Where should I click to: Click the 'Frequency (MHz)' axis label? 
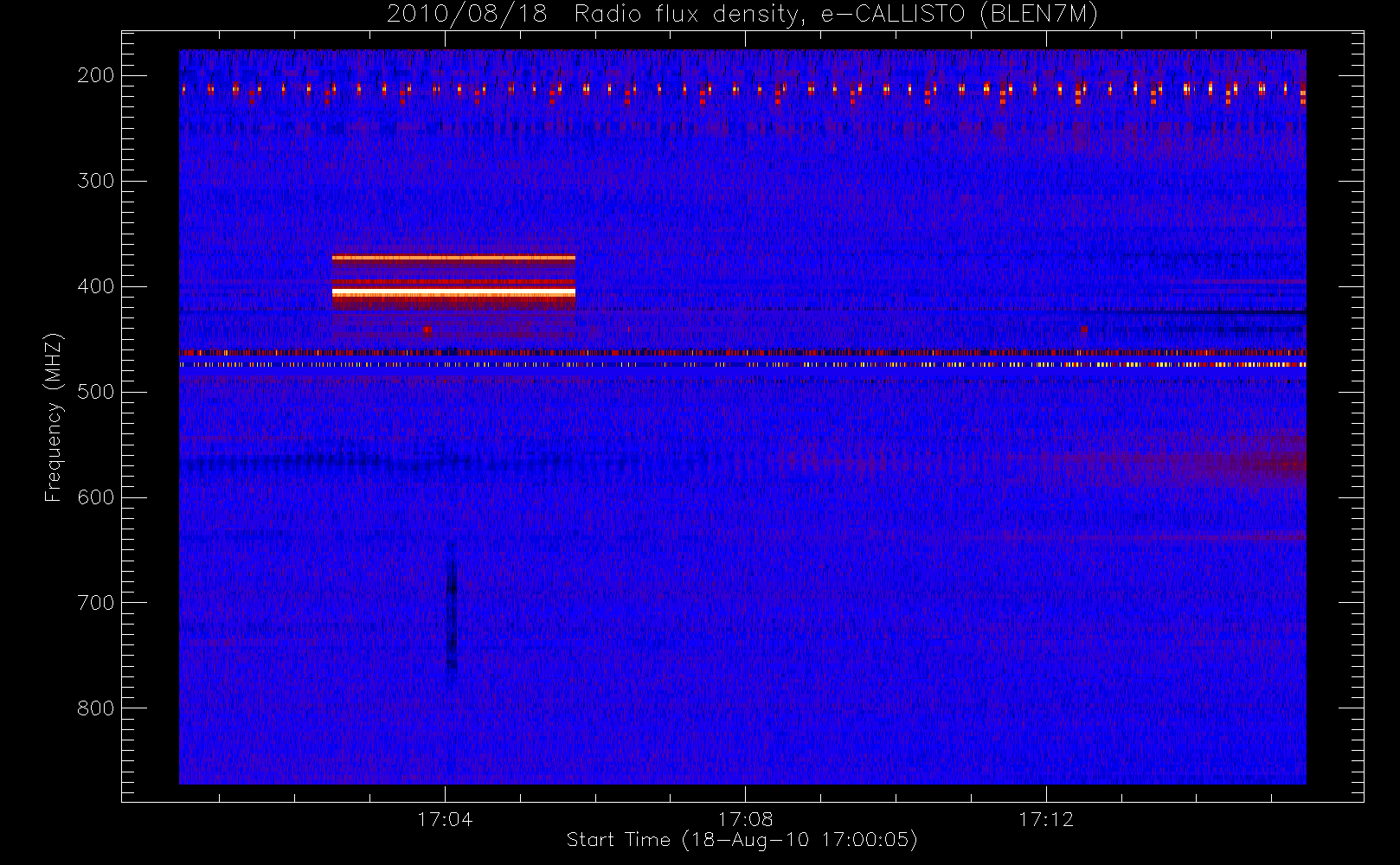(54, 417)
